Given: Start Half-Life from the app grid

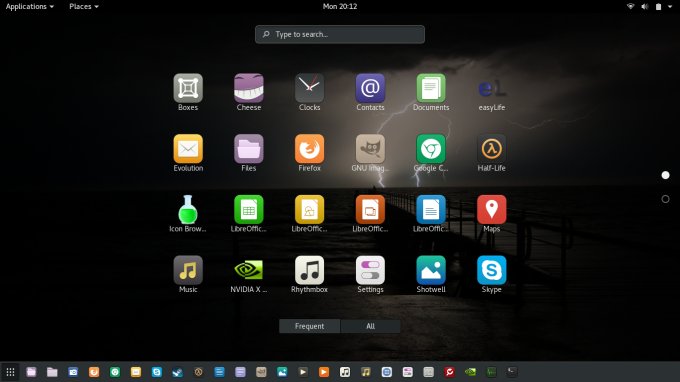Looking at the screenshot, I should pos(491,149).
